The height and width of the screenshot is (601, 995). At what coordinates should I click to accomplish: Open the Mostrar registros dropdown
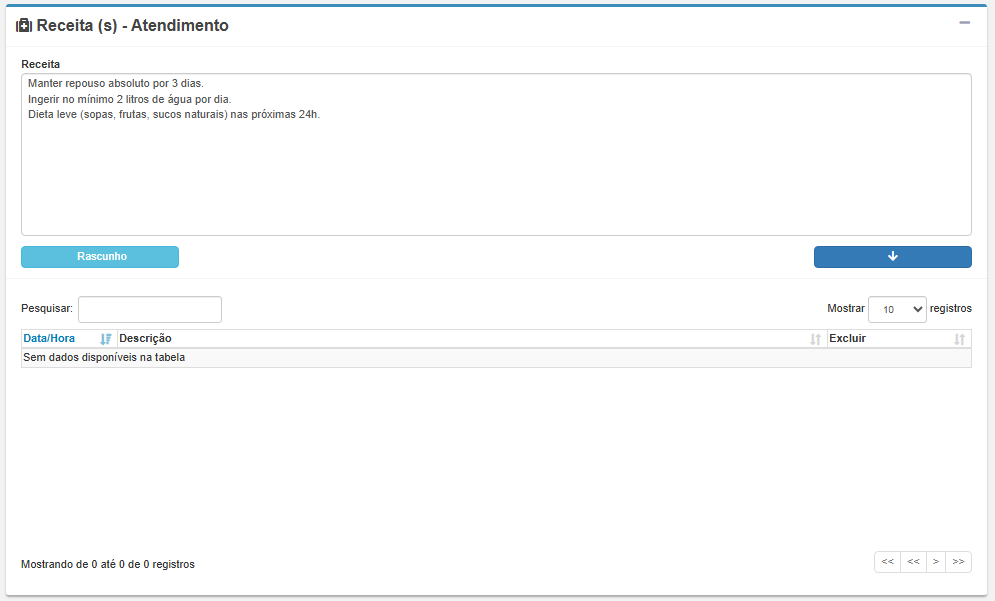[x=897, y=310]
